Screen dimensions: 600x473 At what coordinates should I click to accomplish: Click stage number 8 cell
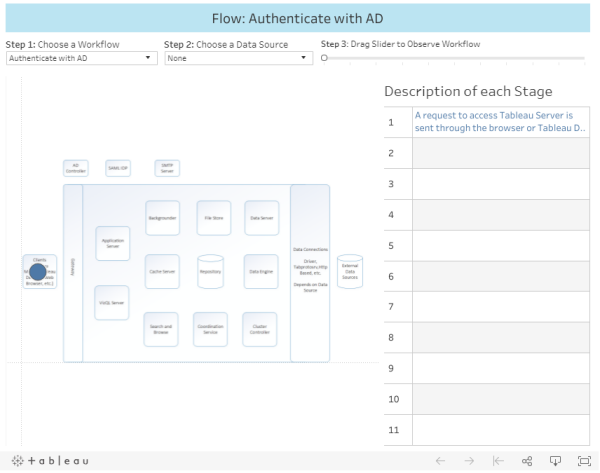click(398, 338)
